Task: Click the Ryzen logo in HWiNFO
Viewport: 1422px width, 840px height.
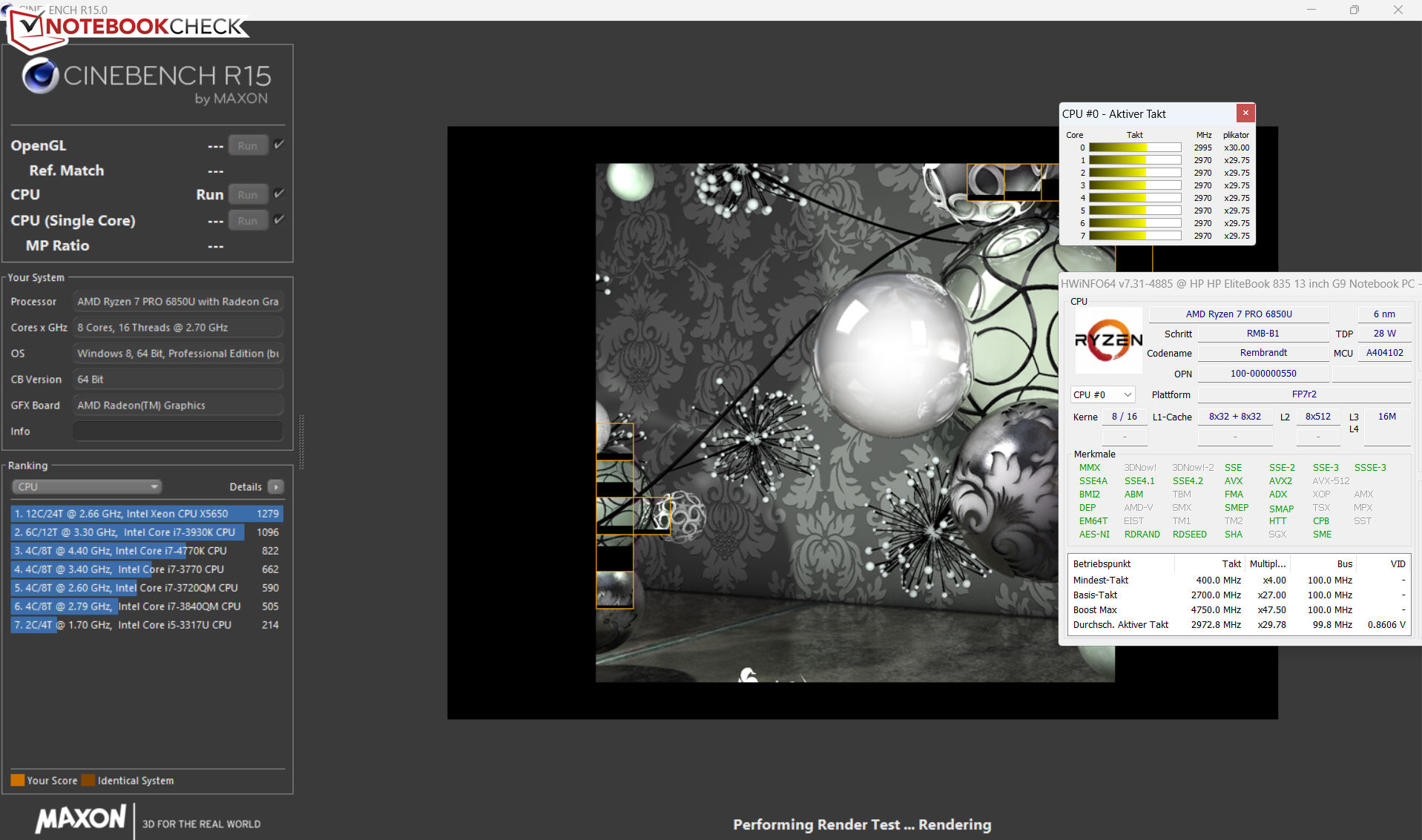Action: [x=1109, y=340]
